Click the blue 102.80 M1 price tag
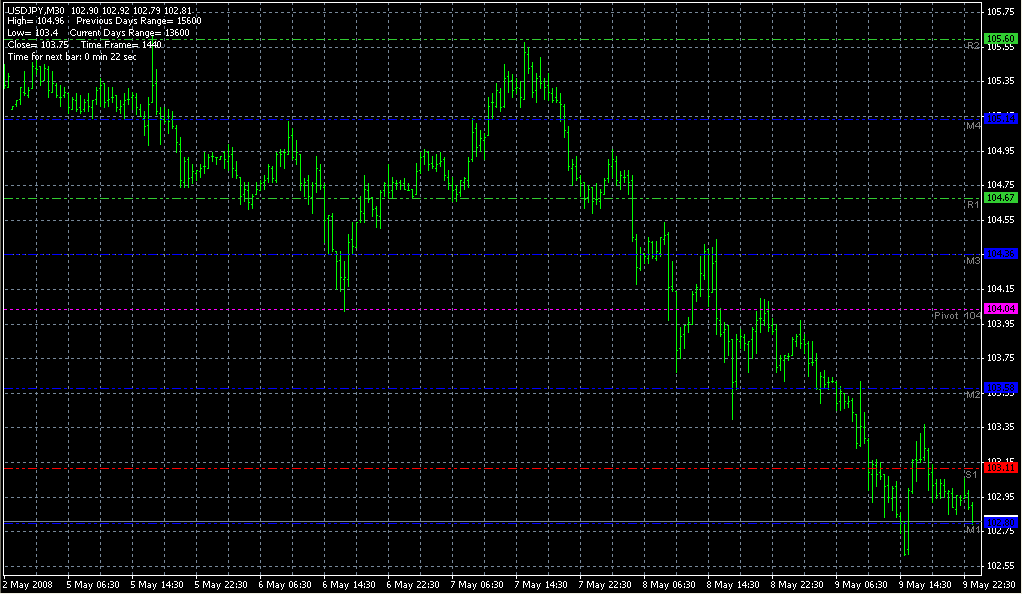 click(1001, 523)
